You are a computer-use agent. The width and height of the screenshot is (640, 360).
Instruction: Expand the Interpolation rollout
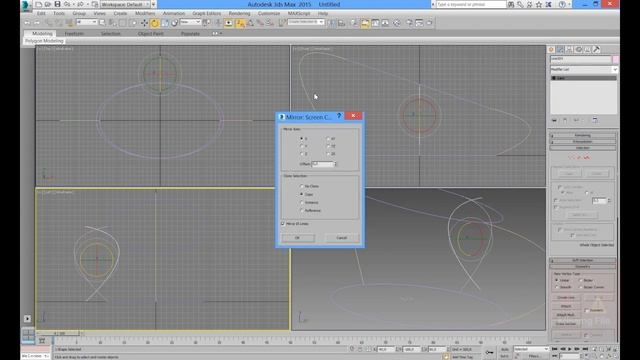(582, 142)
